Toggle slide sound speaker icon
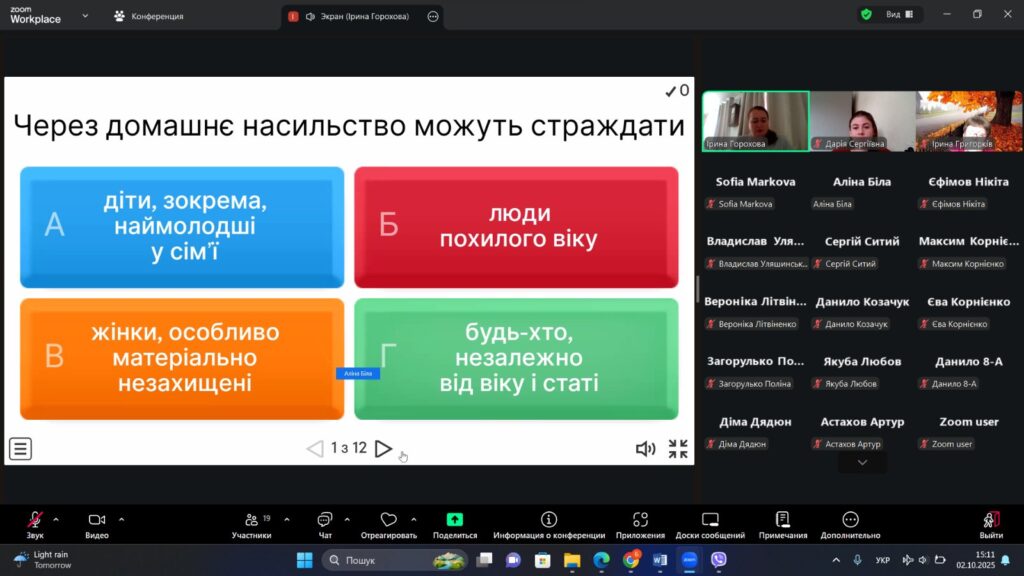Viewport: 1024px width, 576px height. pyautogui.click(x=646, y=449)
